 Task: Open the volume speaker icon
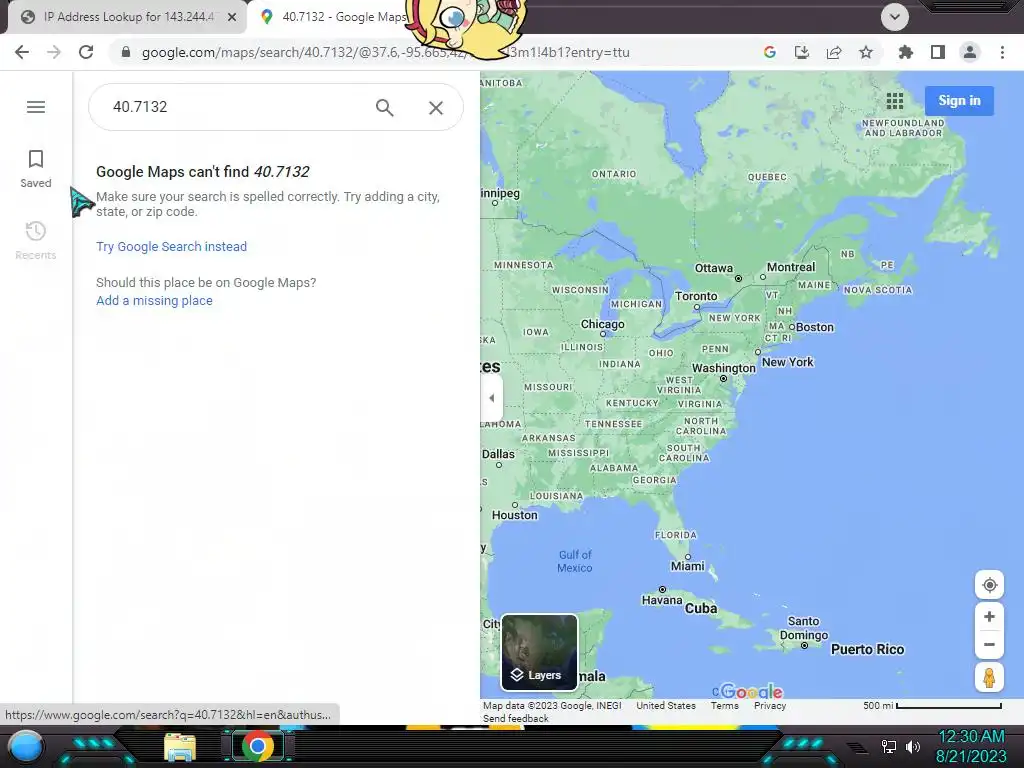913,746
